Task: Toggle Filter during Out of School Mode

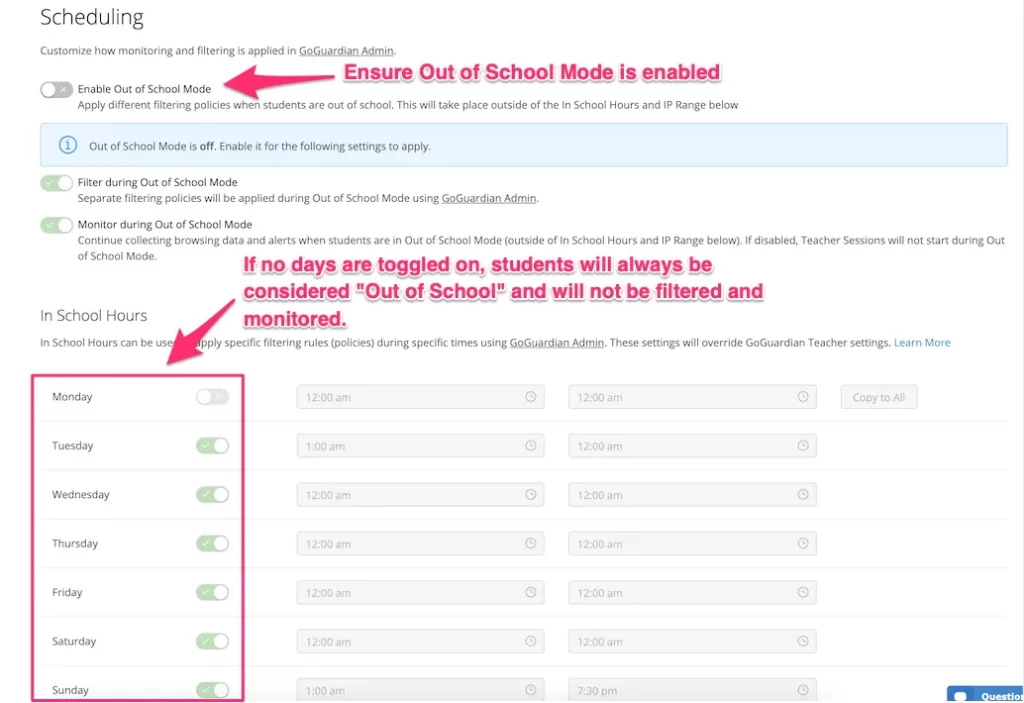Action: tap(56, 183)
